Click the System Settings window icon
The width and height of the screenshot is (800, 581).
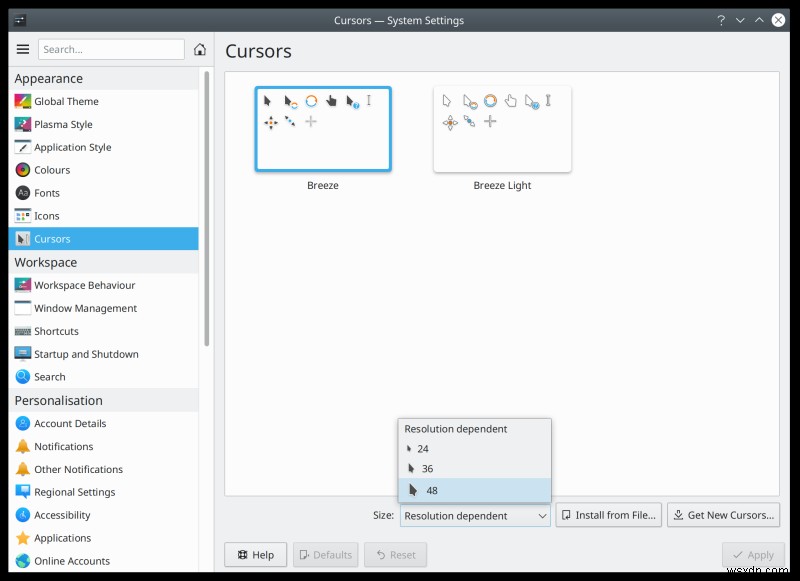[x=20, y=20]
